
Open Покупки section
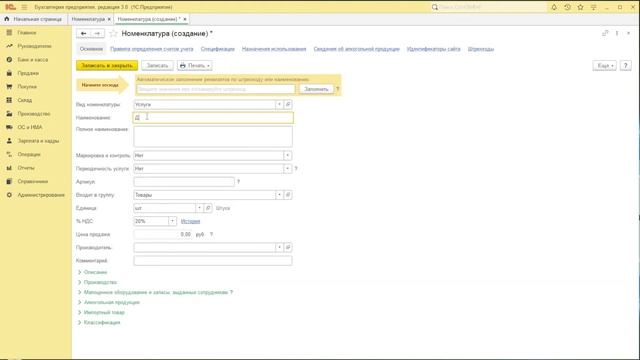pyautogui.click(x=27, y=87)
